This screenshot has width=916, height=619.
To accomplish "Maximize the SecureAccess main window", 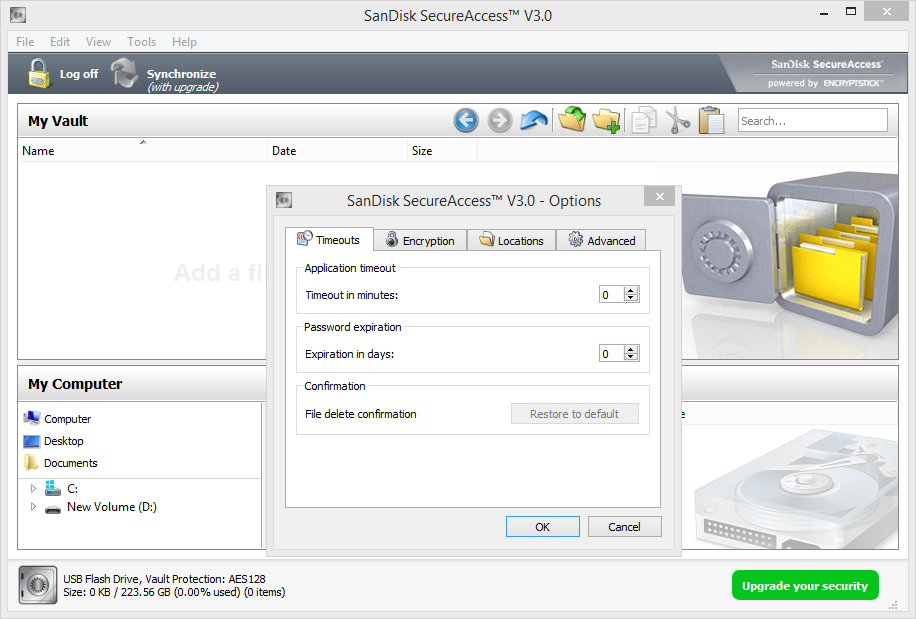I will (x=851, y=12).
